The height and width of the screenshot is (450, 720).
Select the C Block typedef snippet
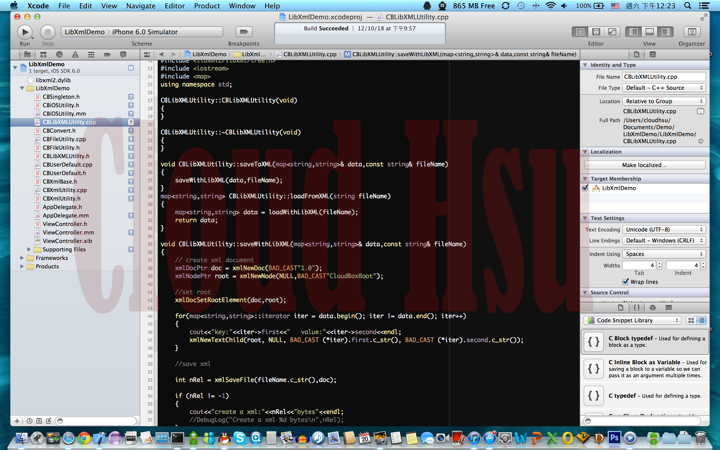coord(644,342)
